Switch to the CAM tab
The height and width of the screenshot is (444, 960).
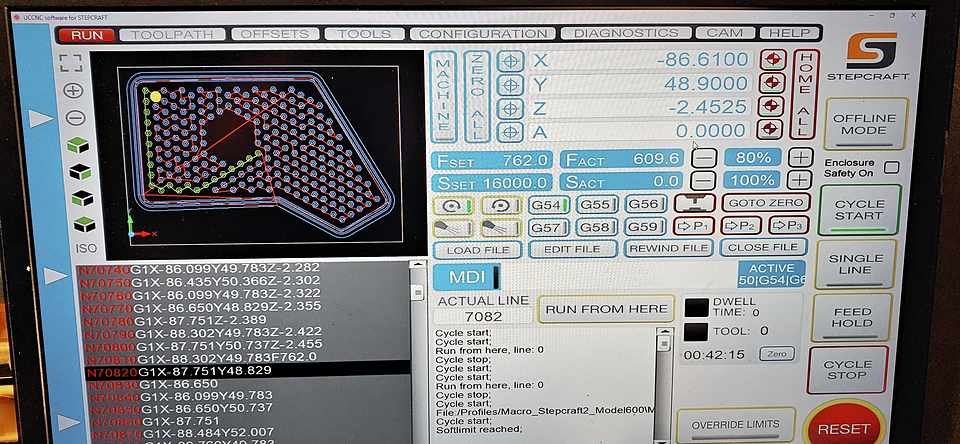[x=728, y=32]
